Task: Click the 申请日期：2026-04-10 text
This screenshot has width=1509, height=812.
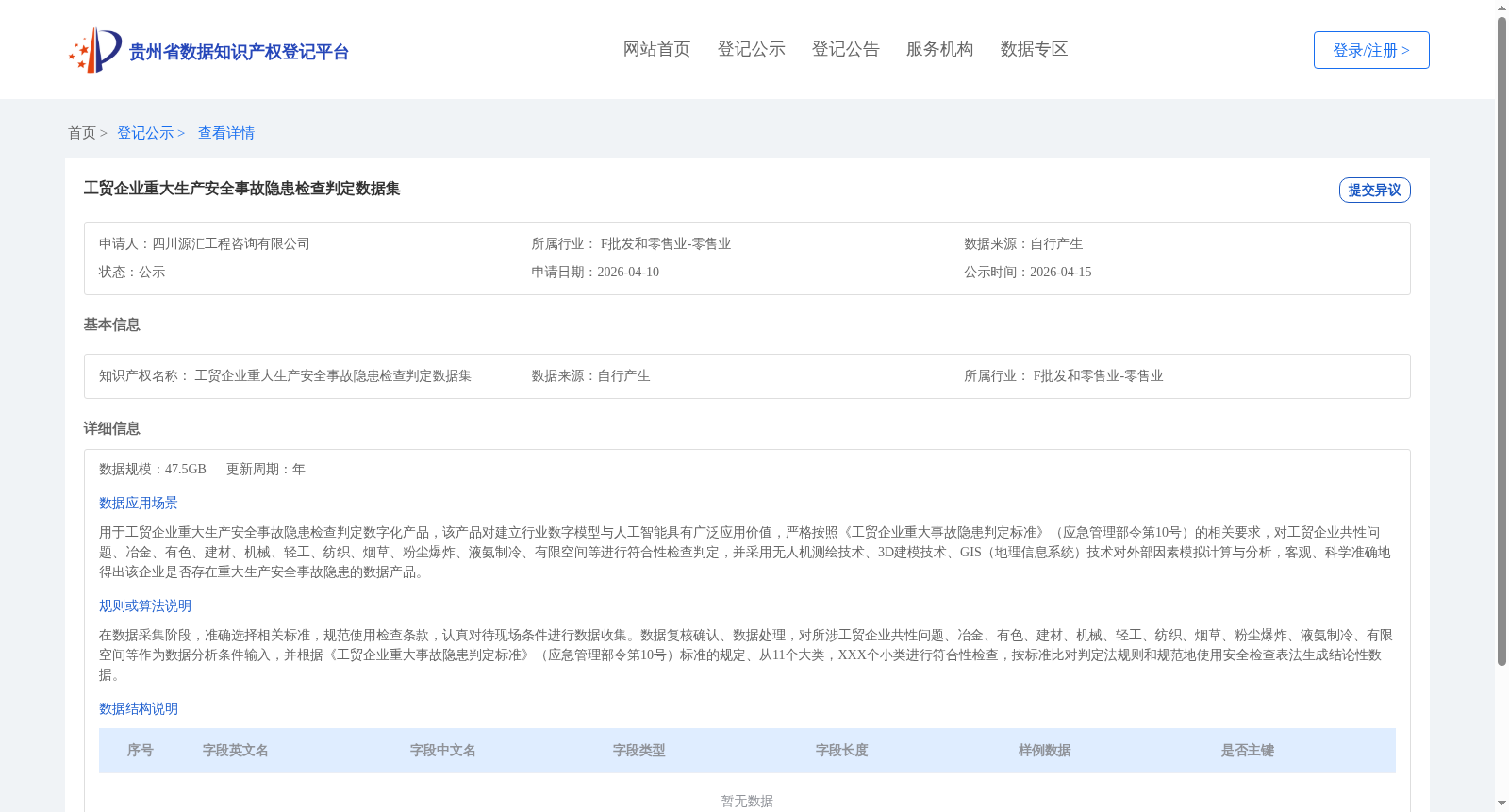Action: tap(595, 272)
